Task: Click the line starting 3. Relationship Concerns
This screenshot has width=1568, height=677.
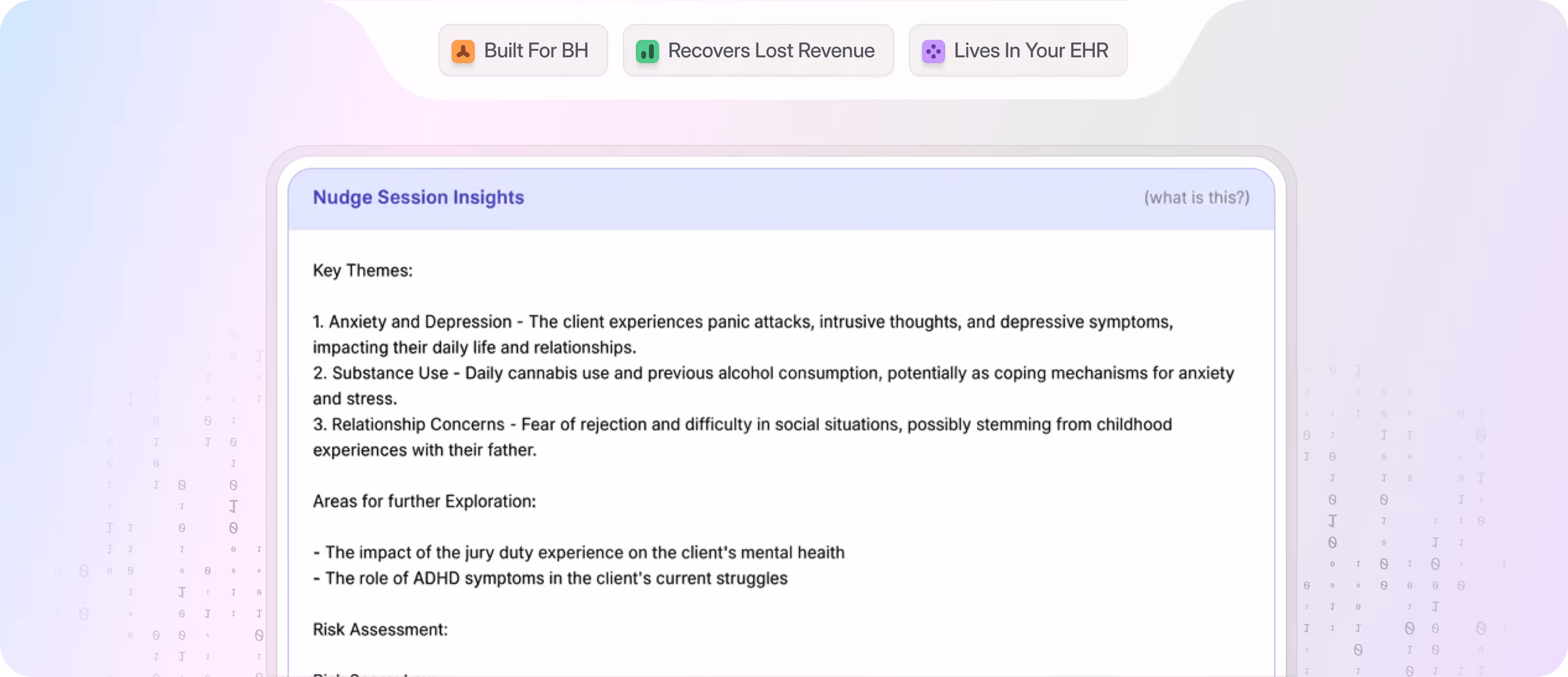Action: (x=742, y=424)
